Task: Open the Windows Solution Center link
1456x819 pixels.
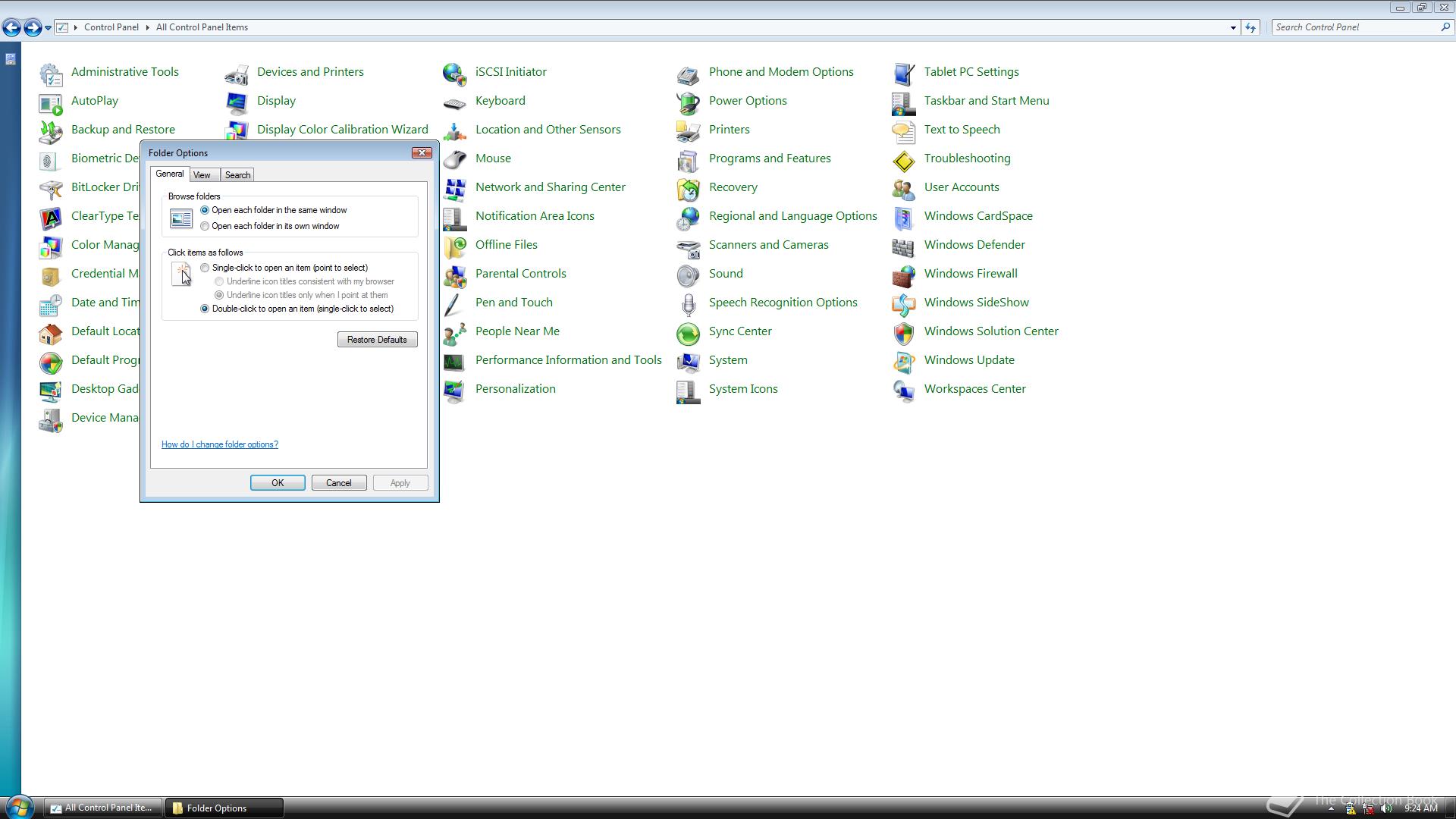Action: [991, 331]
